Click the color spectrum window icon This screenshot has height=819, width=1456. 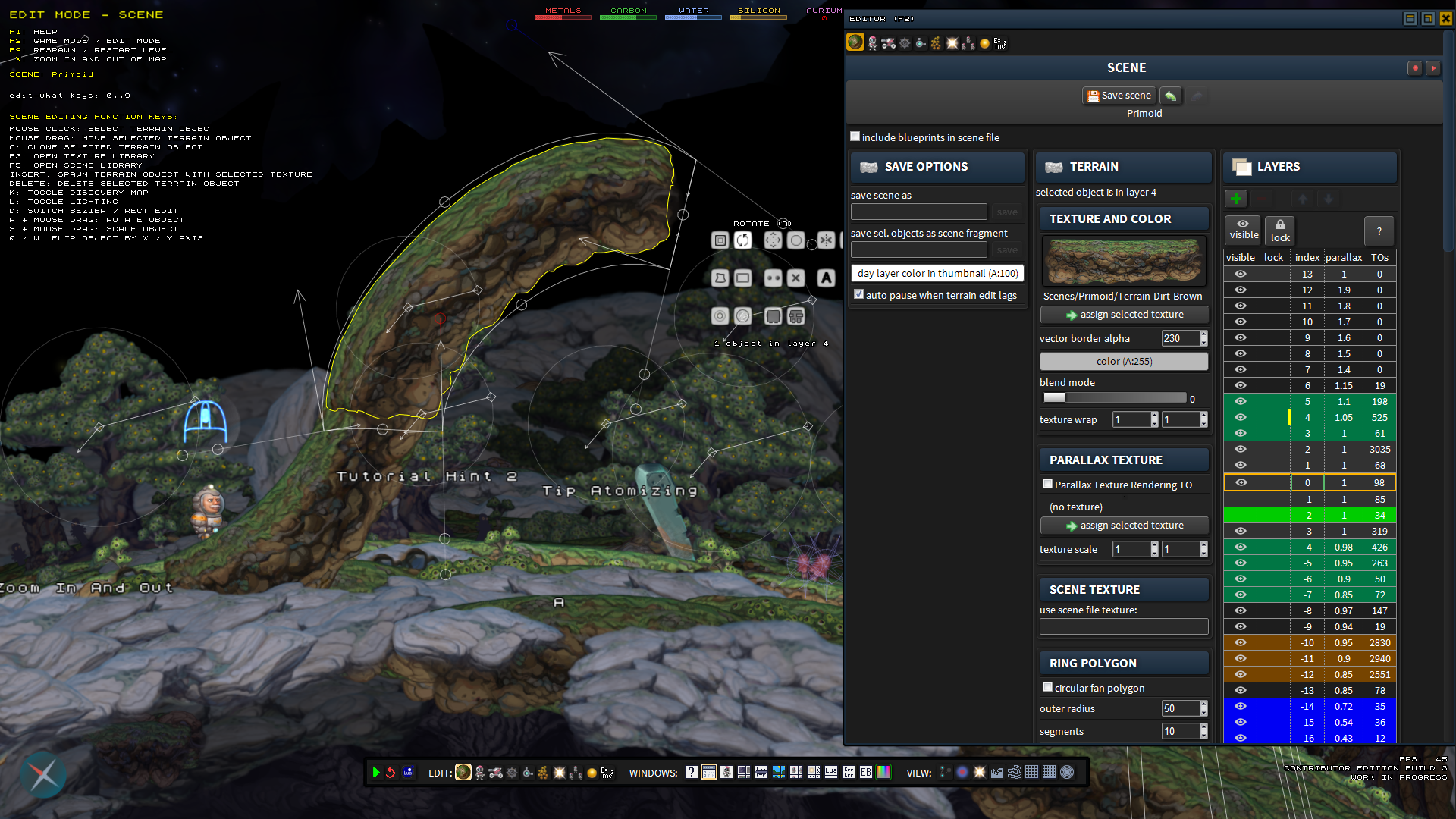(883, 773)
